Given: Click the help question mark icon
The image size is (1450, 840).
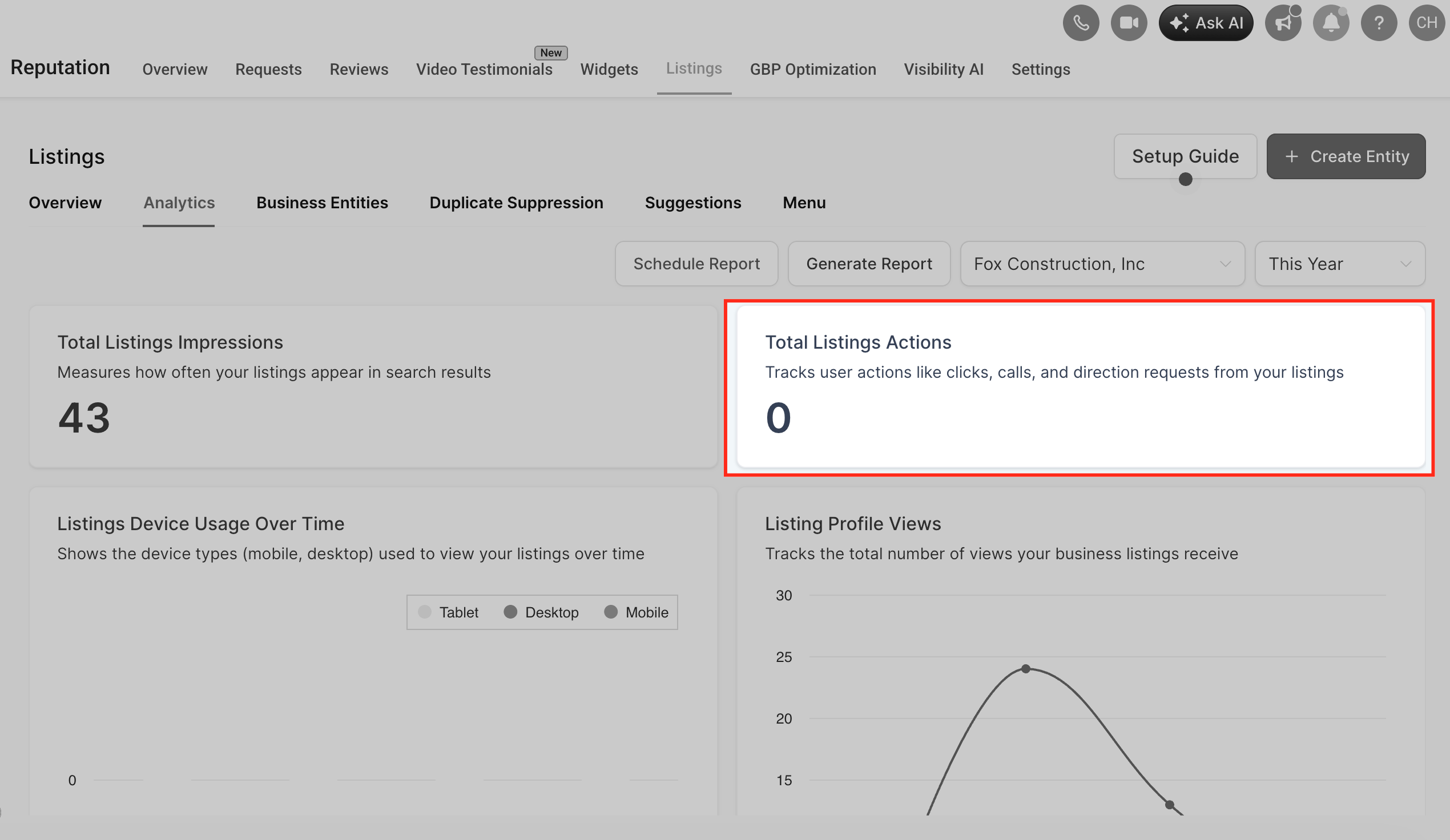Looking at the screenshot, I should [1379, 23].
